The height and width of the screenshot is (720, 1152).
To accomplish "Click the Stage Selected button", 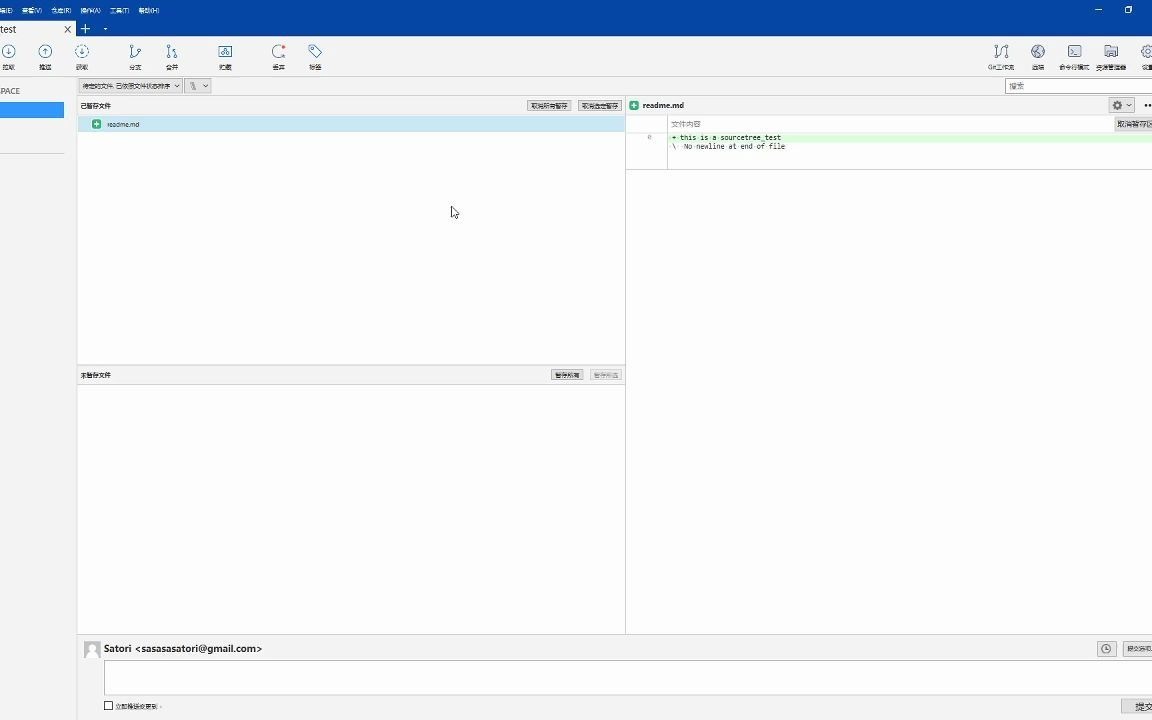I will click(605, 375).
